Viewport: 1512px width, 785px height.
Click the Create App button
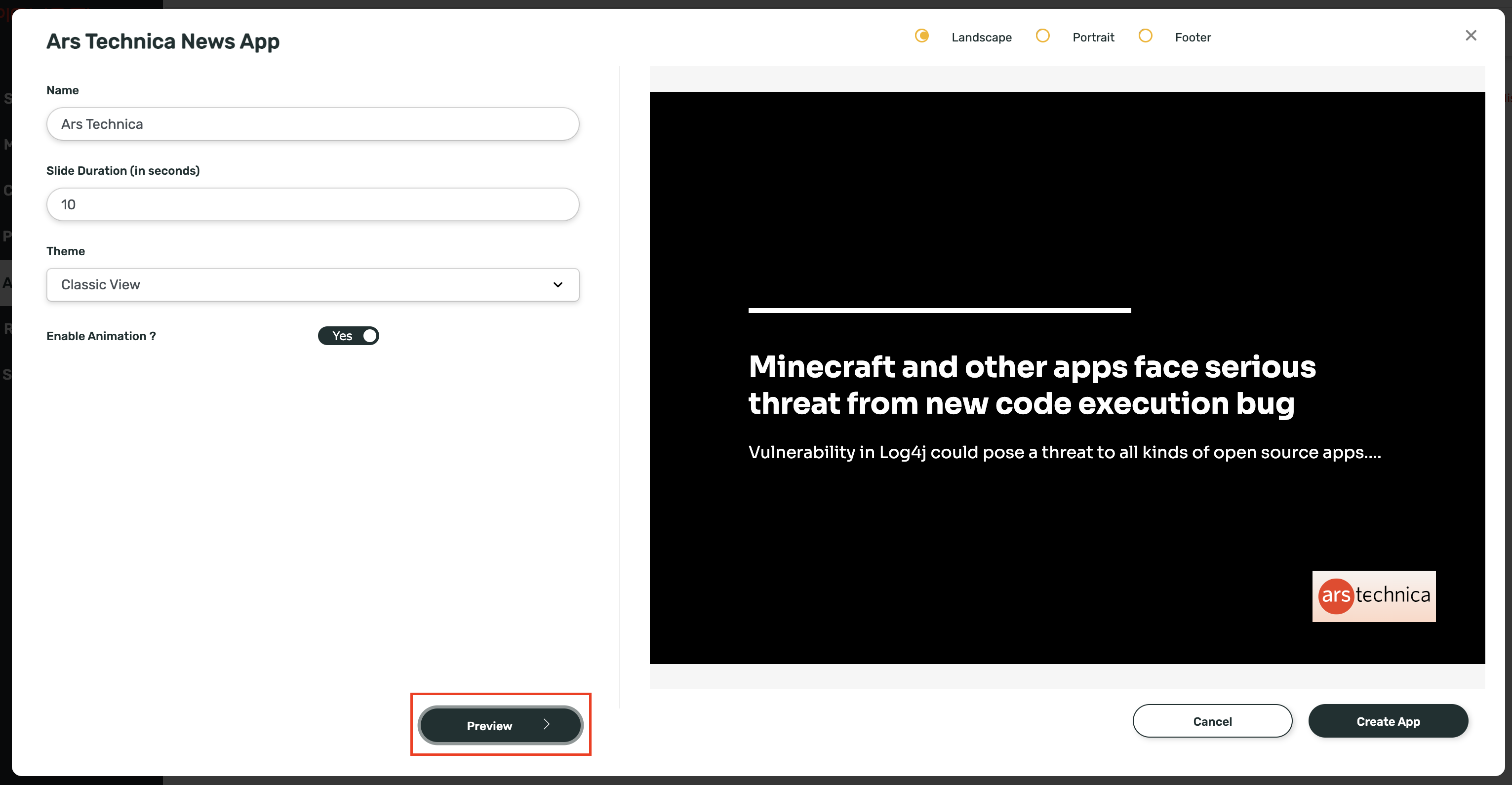[x=1388, y=721]
